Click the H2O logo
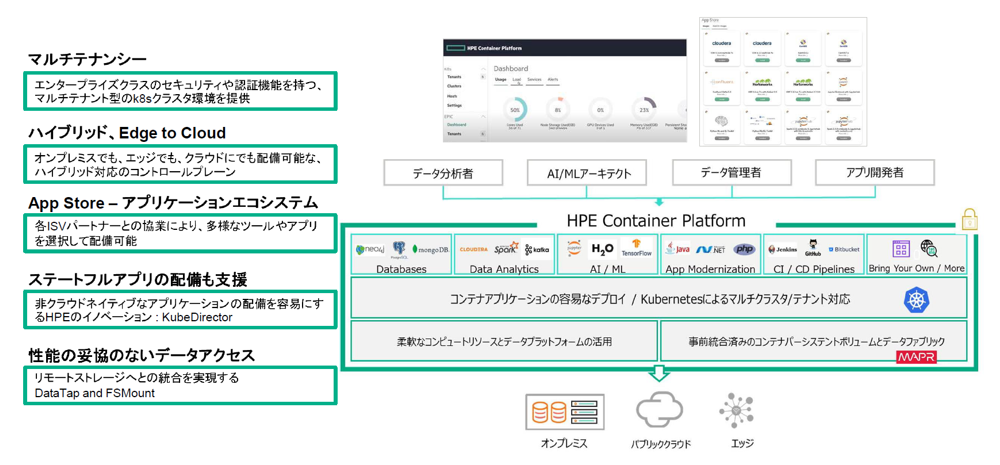 coord(602,249)
